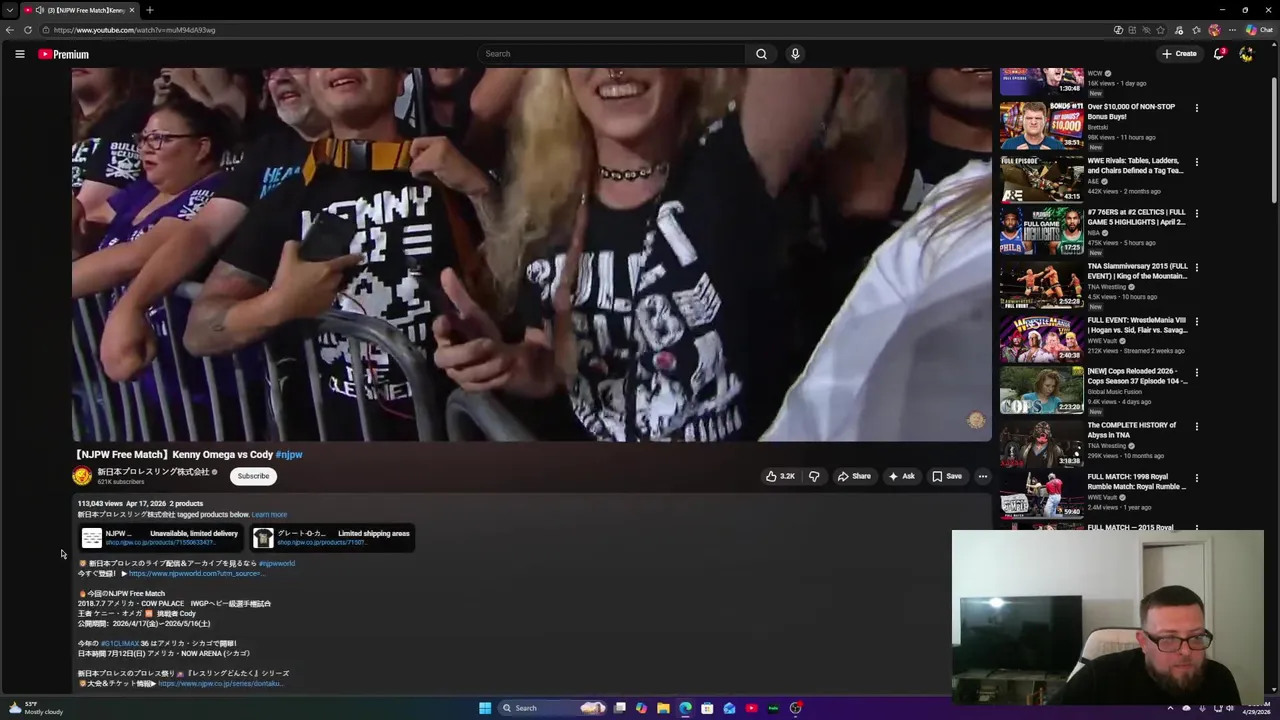Open options for WWE Rivals video

pyautogui.click(x=1196, y=162)
